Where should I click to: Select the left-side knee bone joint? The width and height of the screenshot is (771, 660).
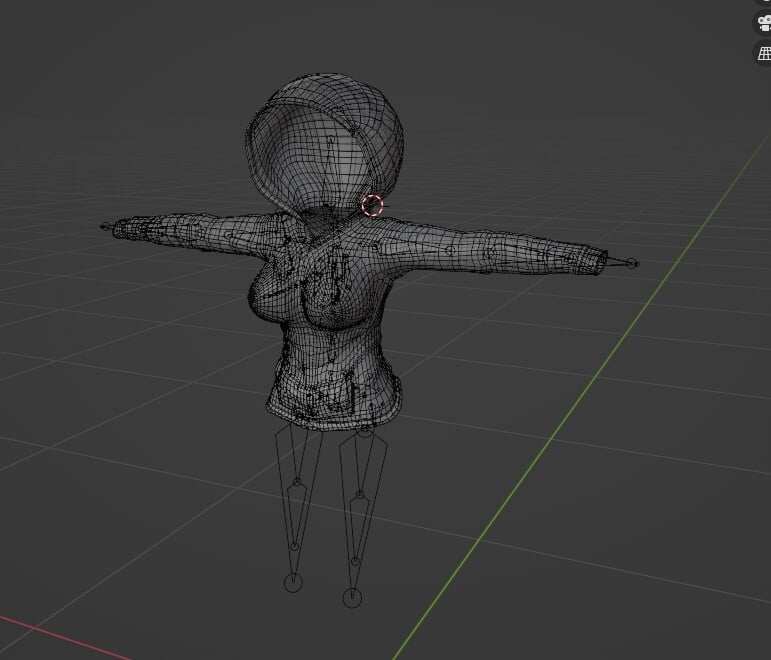[297, 482]
